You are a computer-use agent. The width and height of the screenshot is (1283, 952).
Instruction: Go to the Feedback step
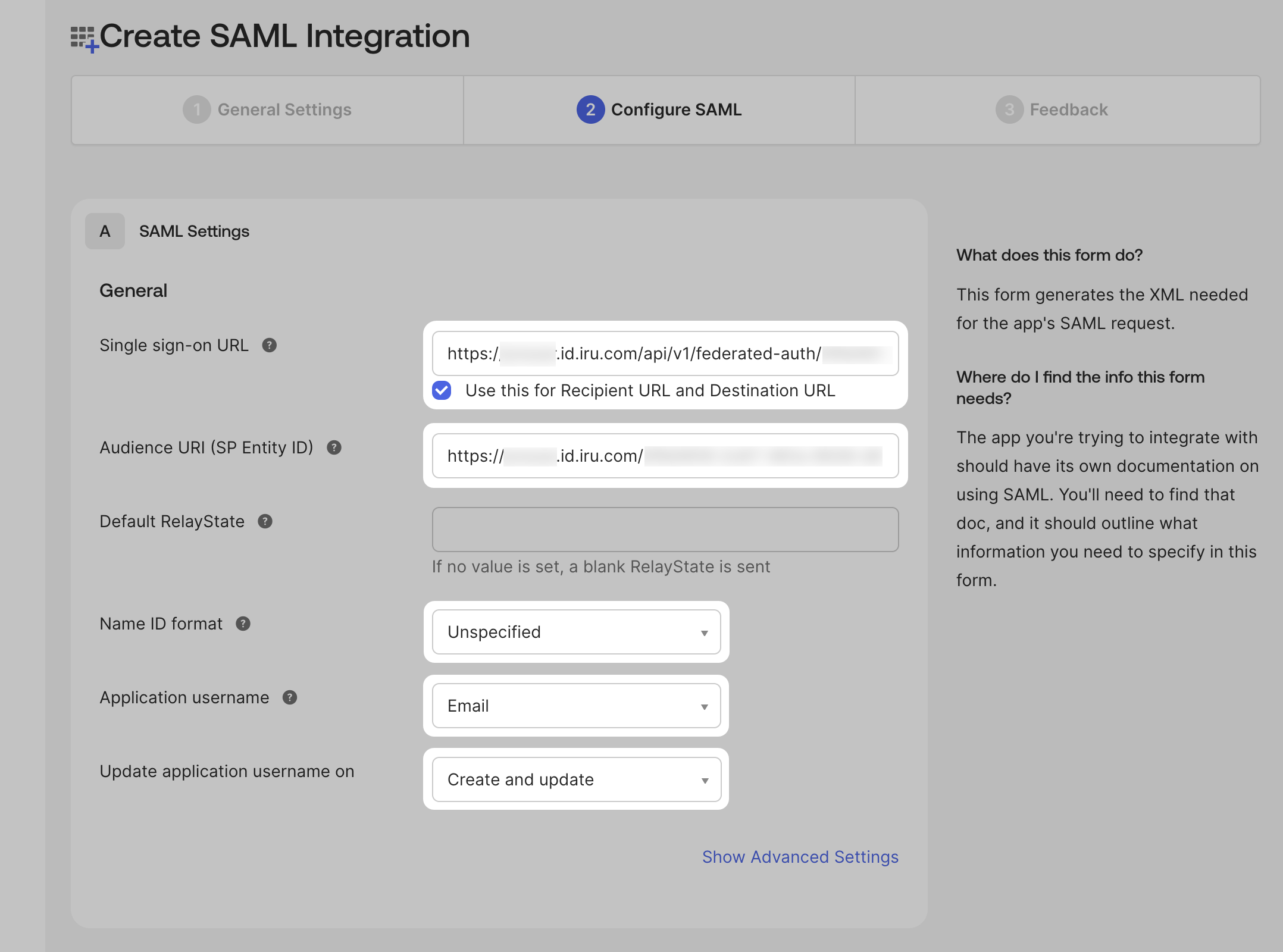pyautogui.click(x=1057, y=109)
